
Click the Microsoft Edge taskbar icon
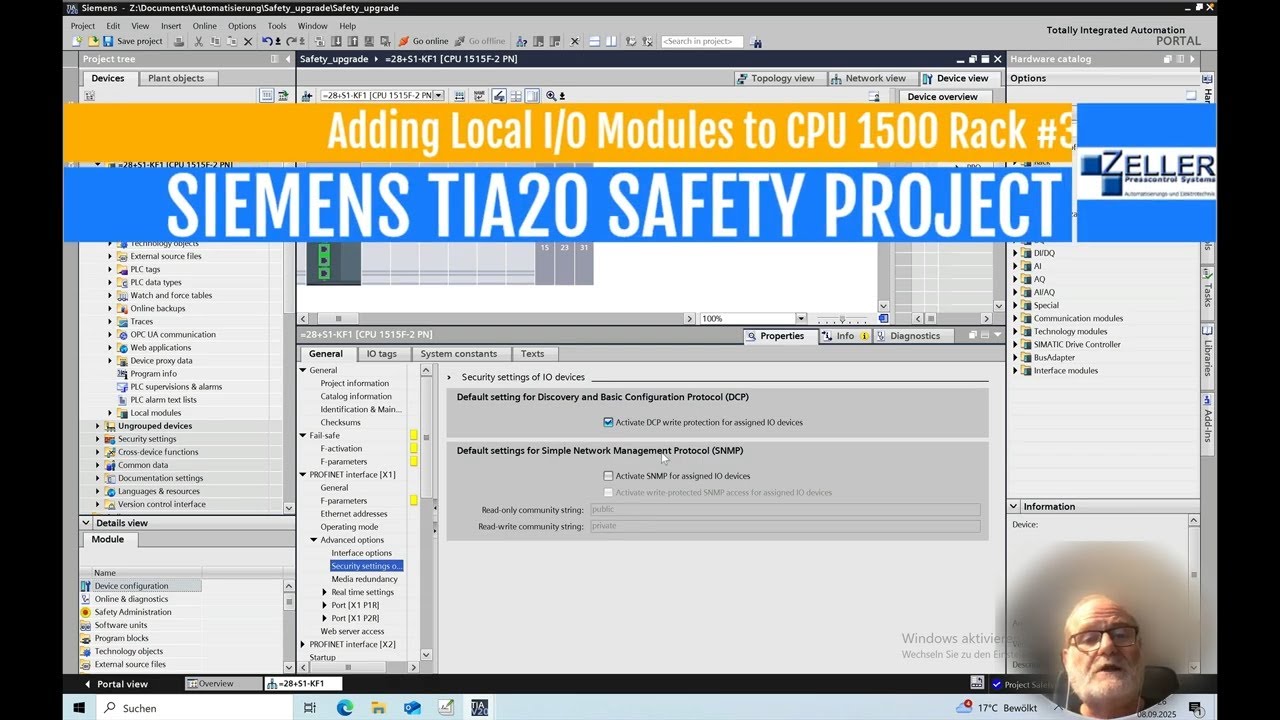(345, 708)
